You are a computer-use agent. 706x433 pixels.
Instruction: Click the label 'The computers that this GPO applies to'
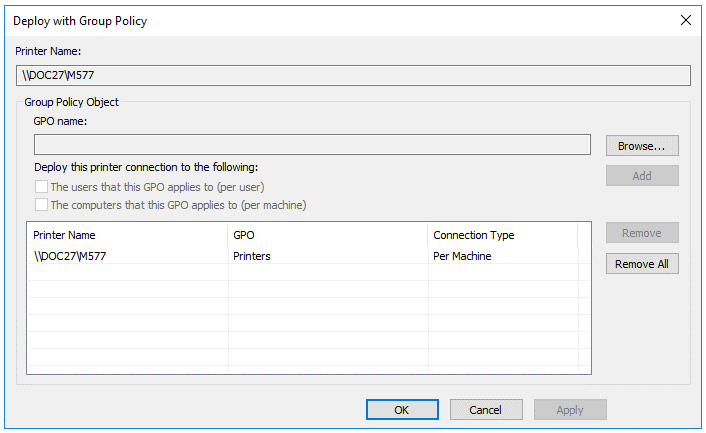pos(144,205)
